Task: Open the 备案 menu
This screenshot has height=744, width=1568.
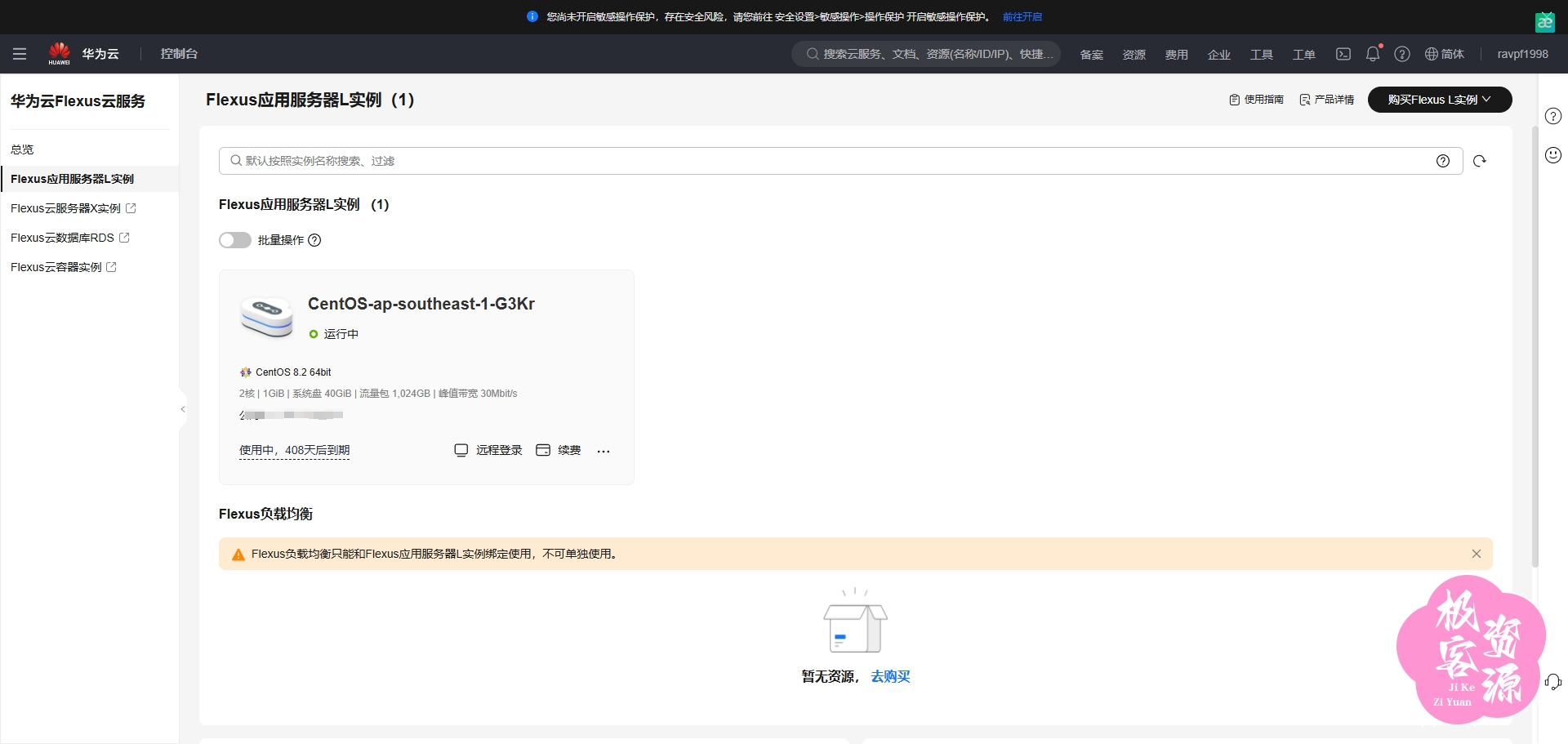Action: pos(1091,55)
